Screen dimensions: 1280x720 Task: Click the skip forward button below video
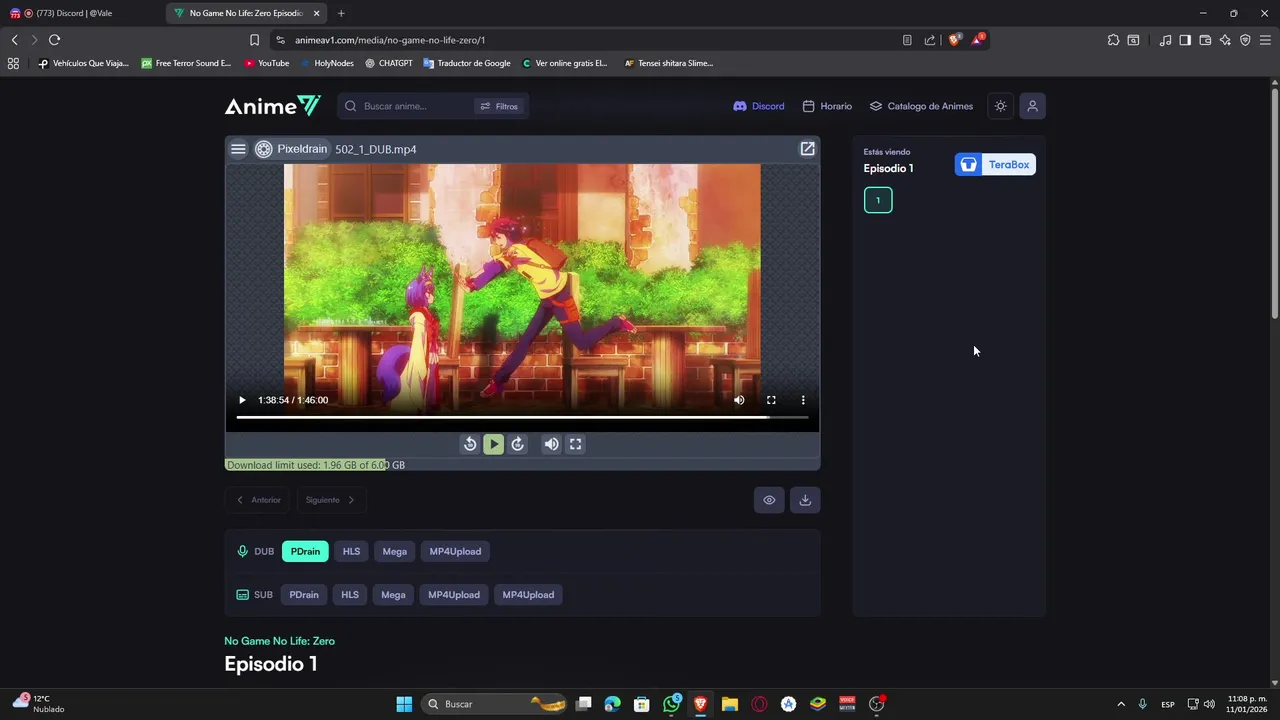point(517,444)
